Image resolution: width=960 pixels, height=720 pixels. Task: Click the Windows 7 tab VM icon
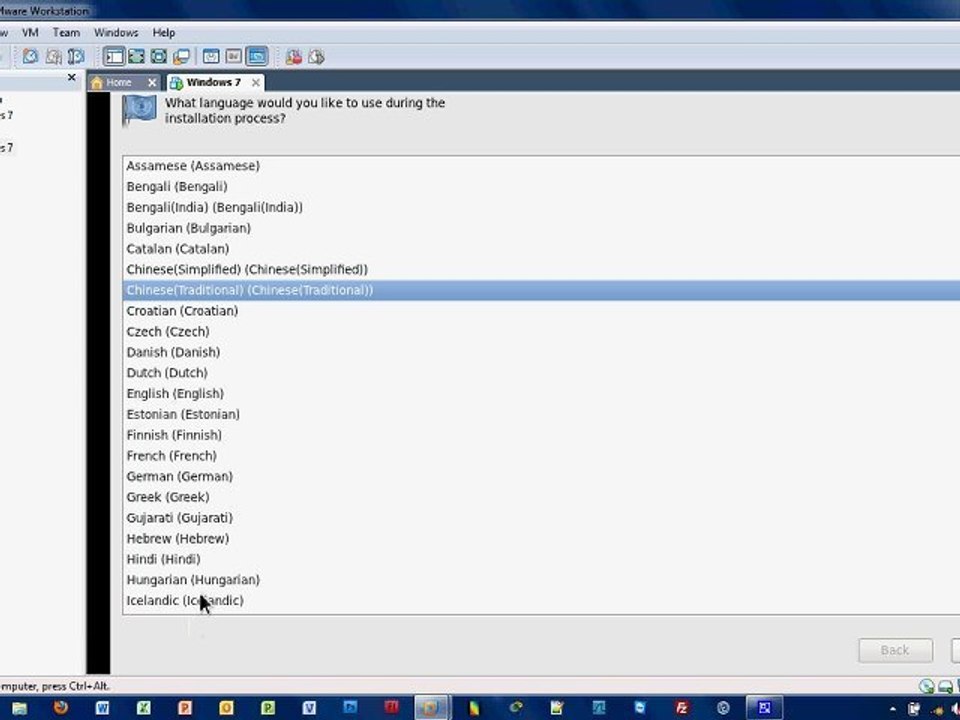176,83
